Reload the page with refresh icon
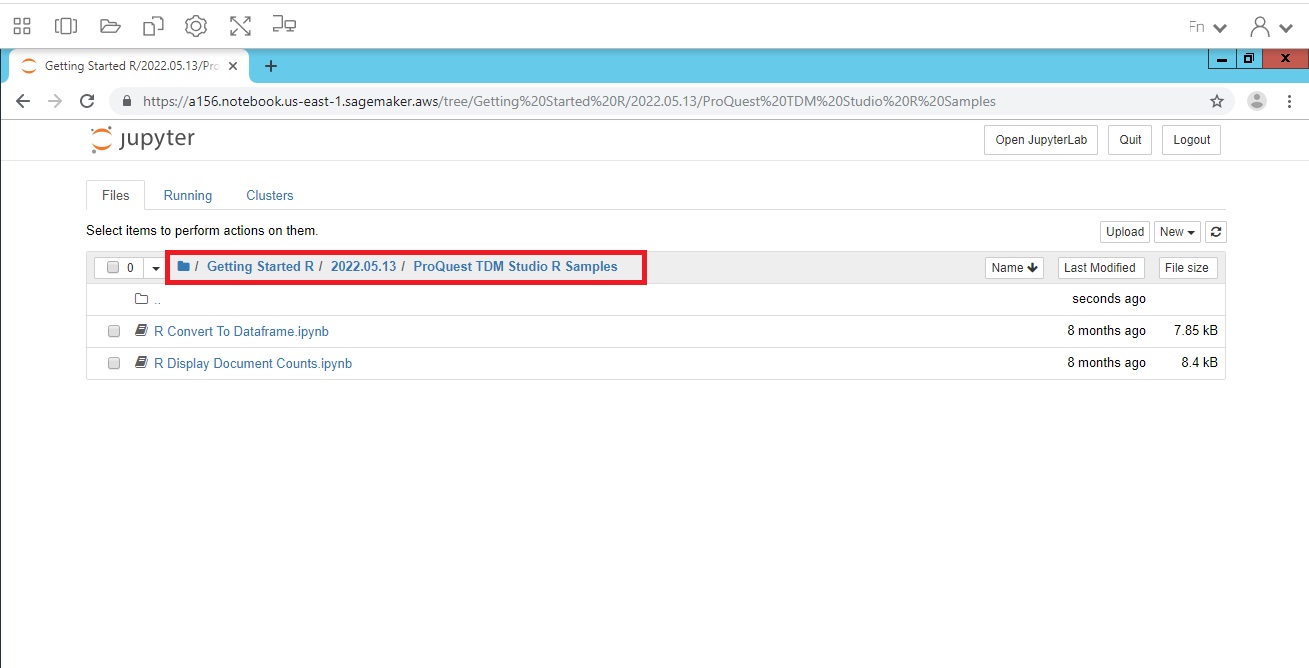1309x668 pixels. 87,101
